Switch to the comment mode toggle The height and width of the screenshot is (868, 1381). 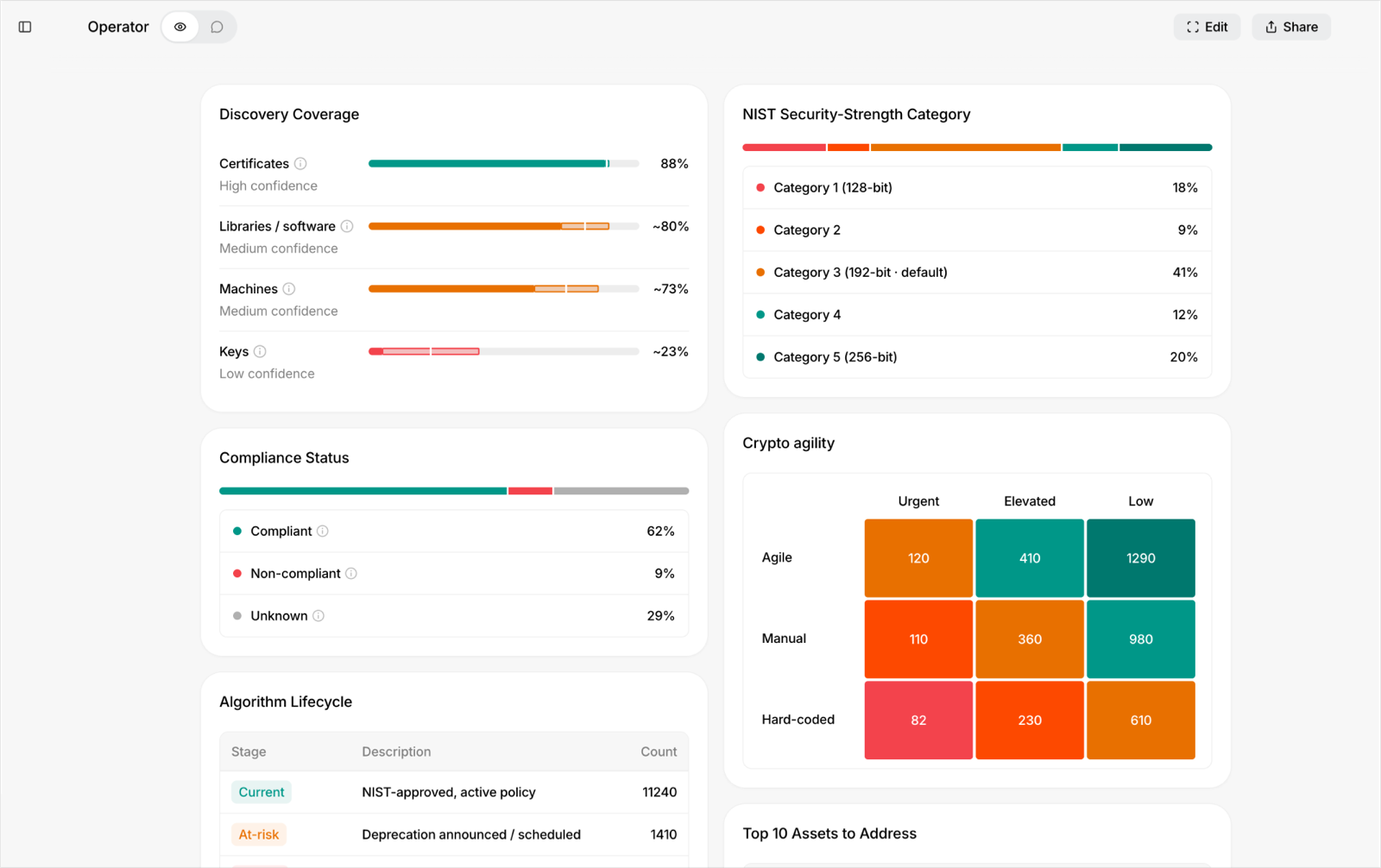(x=217, y=27)
